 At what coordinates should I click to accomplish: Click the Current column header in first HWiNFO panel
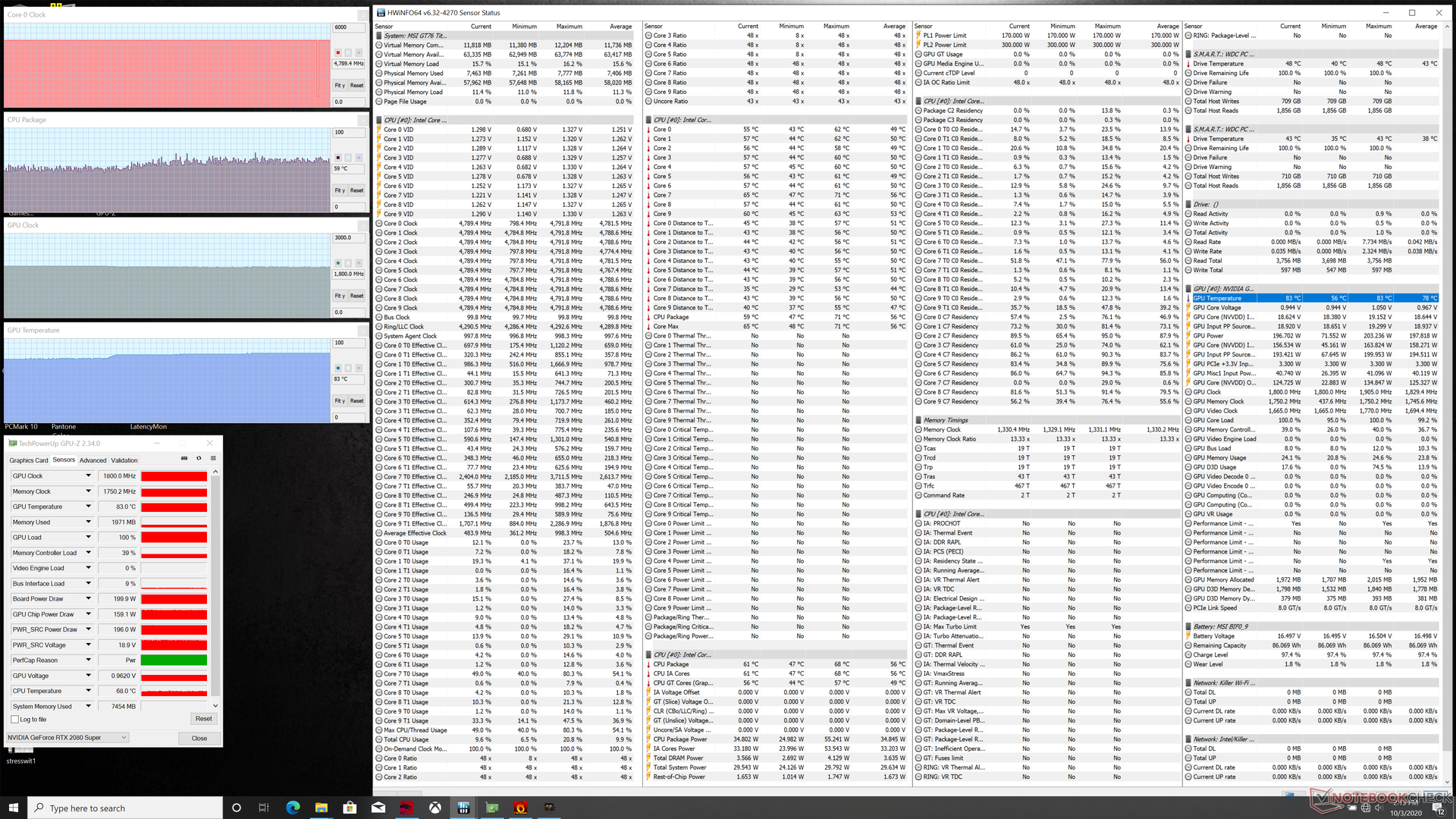tap(481, 26)
